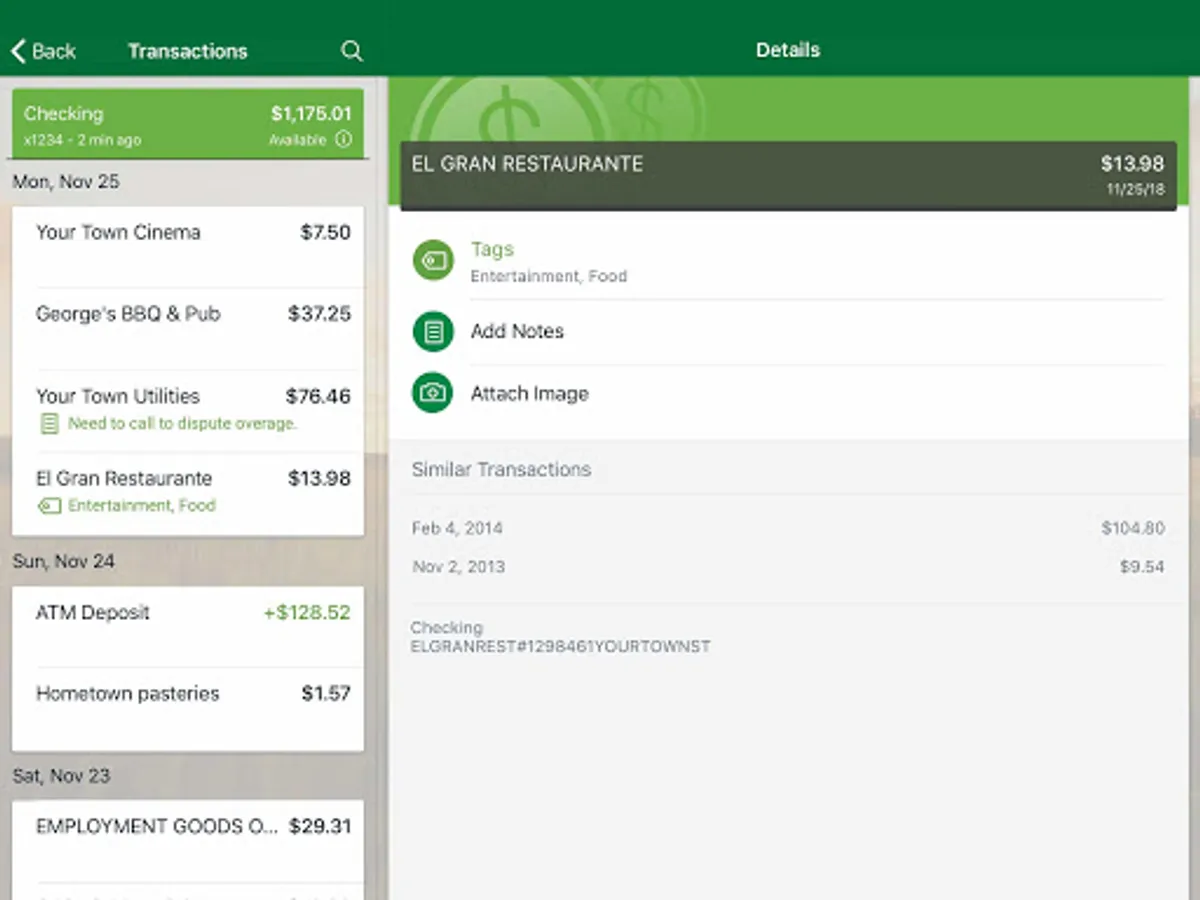Click the $37.25 amount for George's BBQ
The image size is (1200, 900).
pos(319,314)
